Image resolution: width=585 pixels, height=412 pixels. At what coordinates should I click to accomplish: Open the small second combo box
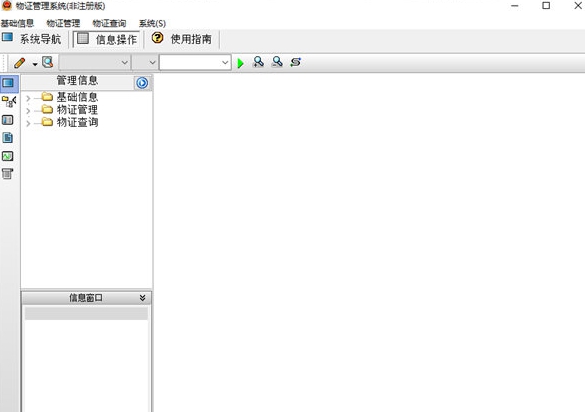click(145, 62)
